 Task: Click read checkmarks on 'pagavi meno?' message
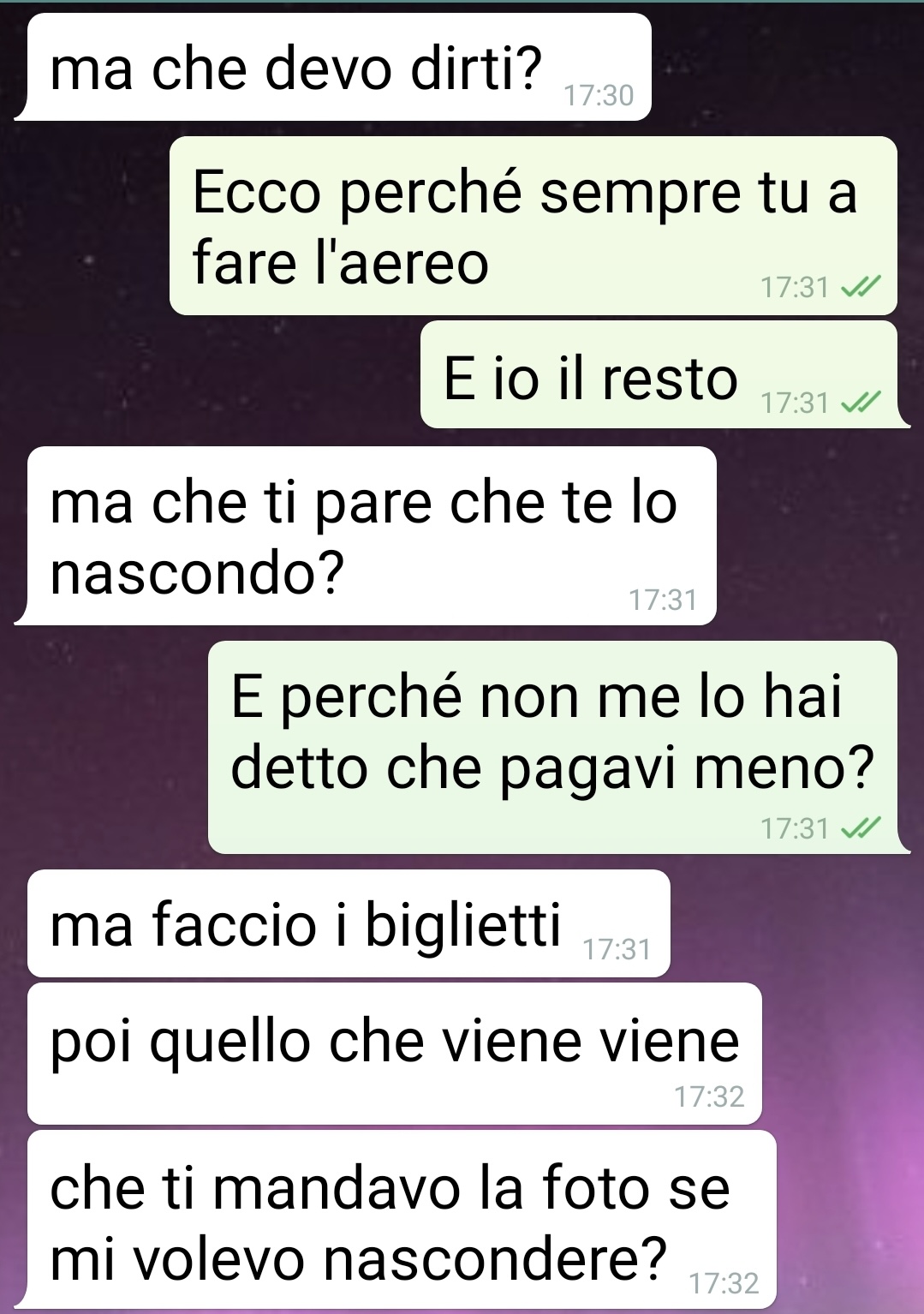click(x=860, y=828)
